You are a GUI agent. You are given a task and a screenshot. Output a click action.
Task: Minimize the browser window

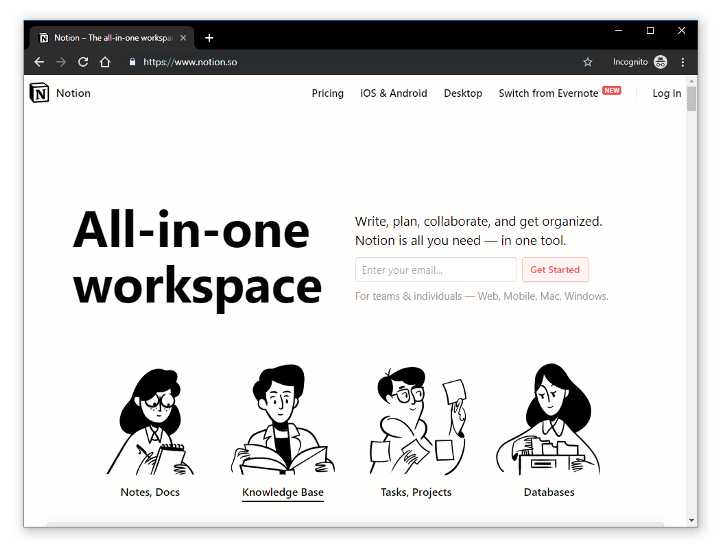point(619,31)
